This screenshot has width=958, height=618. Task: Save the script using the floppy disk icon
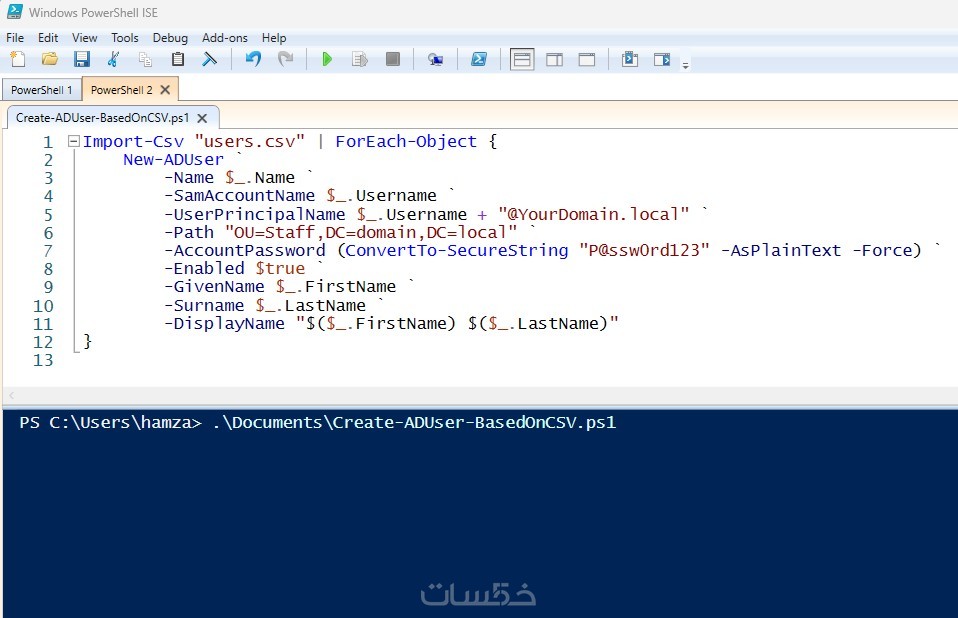click(81, 59)
